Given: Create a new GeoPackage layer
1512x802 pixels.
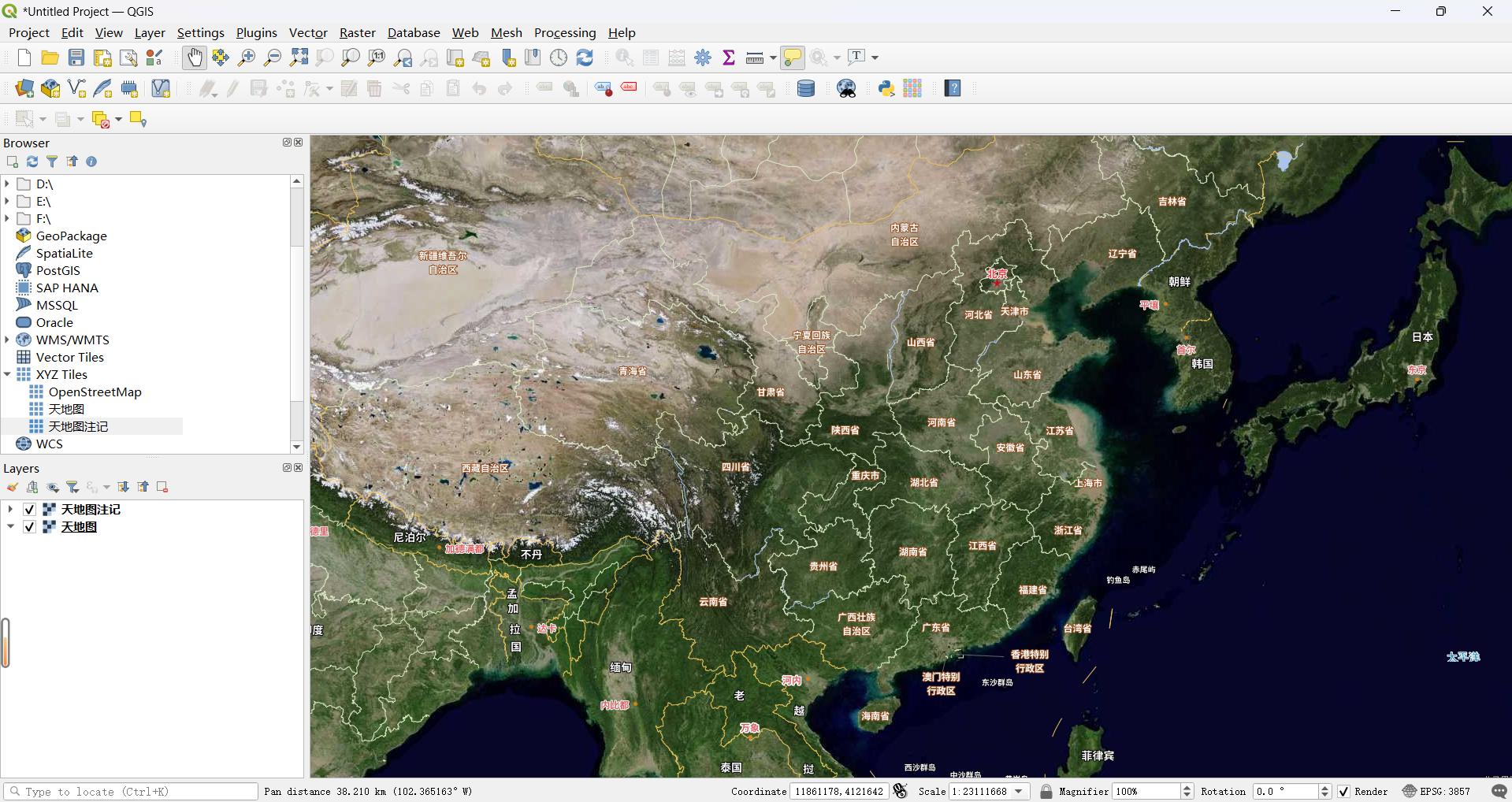Looking at the screenshot, I should tap(50, 88).
